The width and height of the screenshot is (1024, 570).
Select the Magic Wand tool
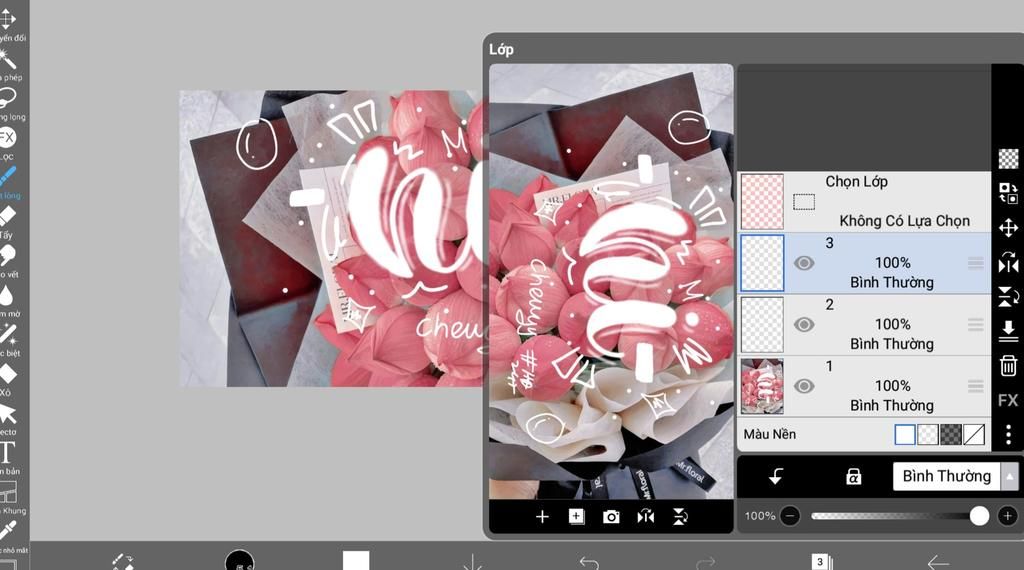[7, 59]
